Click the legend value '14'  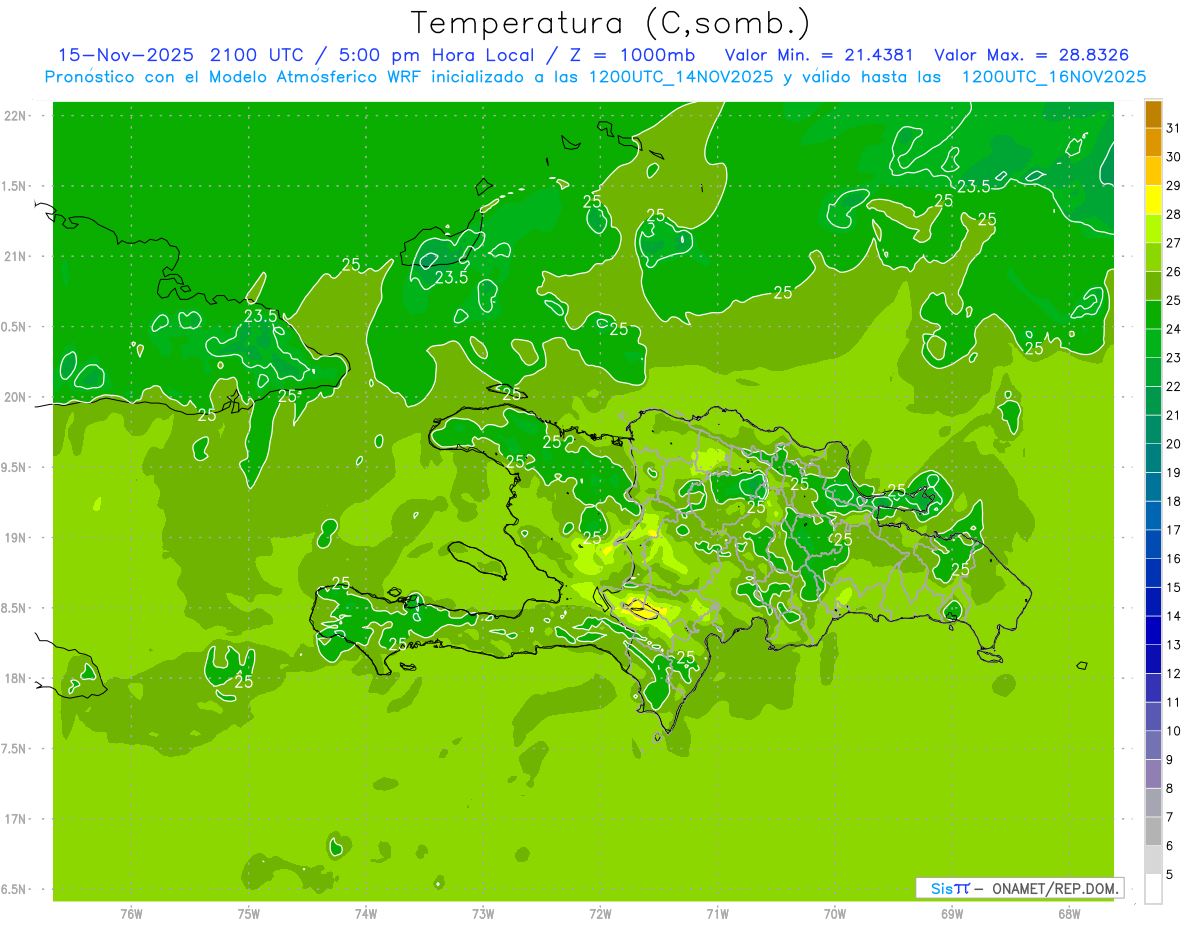tap(1174, 616)
